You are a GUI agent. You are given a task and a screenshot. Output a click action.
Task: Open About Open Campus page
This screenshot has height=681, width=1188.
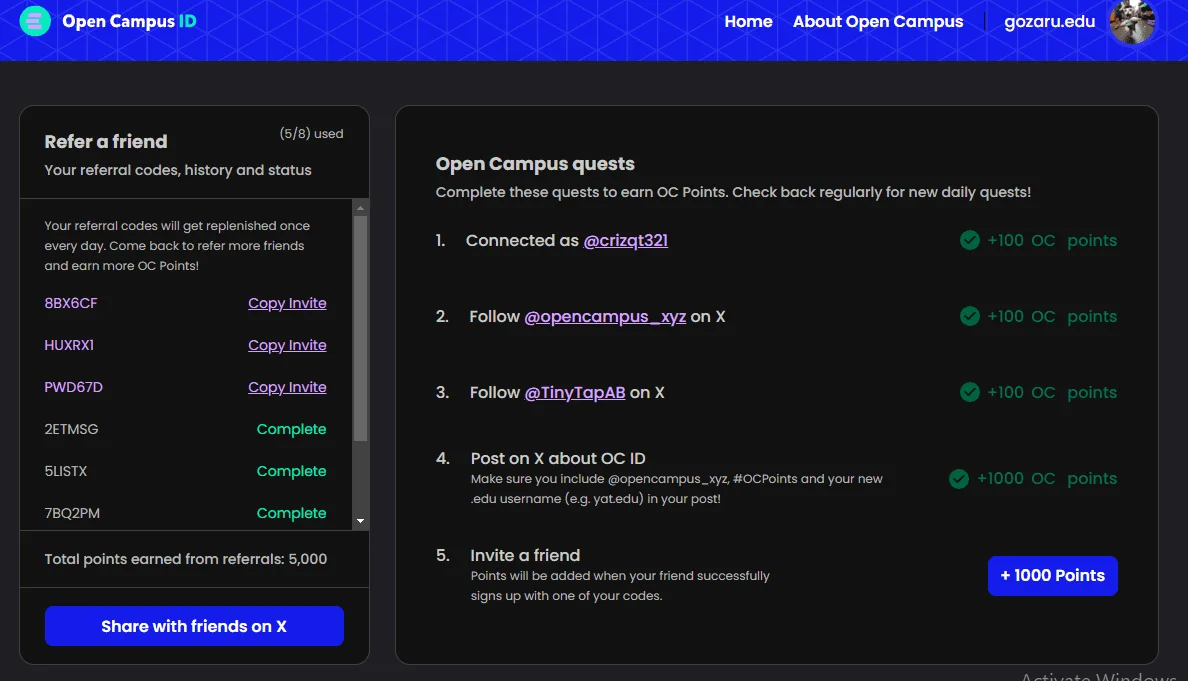pos(877,21)
